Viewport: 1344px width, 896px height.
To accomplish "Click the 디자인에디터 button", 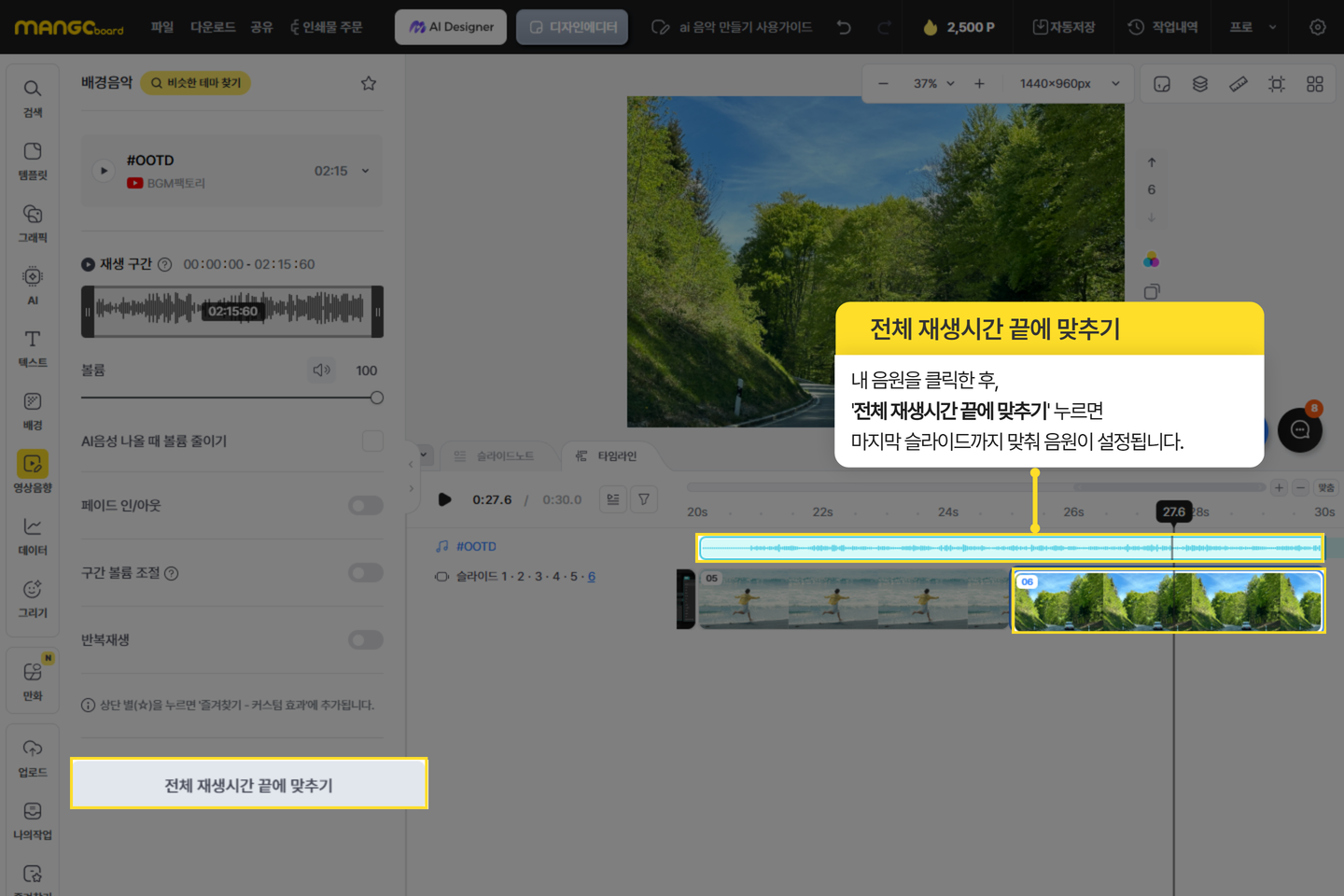I will 572,27.
